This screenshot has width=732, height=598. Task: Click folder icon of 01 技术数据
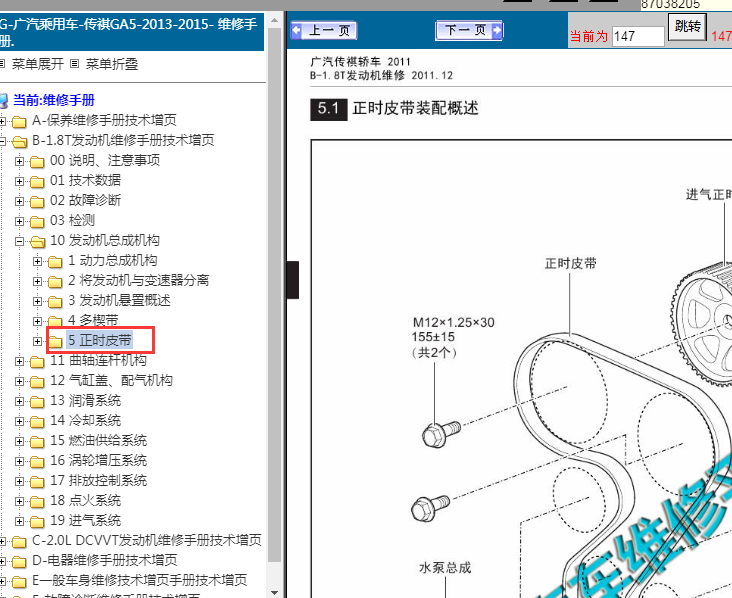(x=37, y=182)
